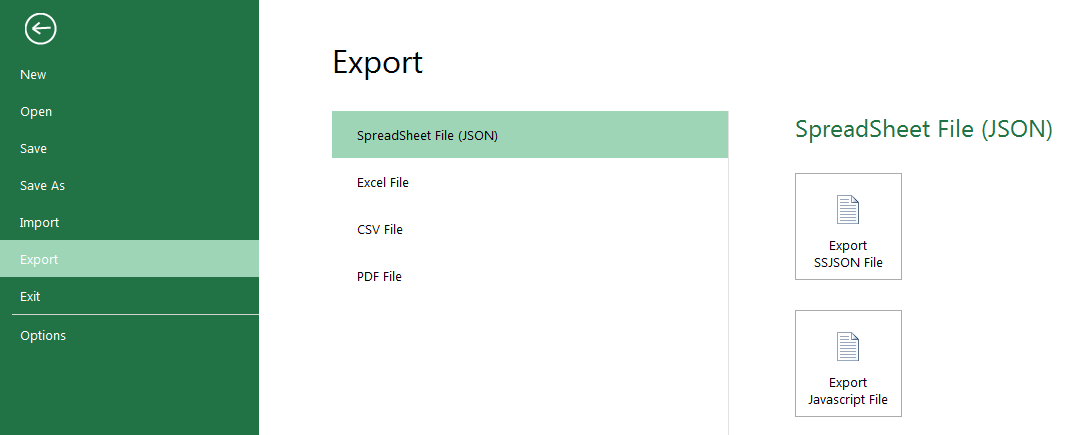
Task: Pick the CSV File export type
Action: (530, 229)
